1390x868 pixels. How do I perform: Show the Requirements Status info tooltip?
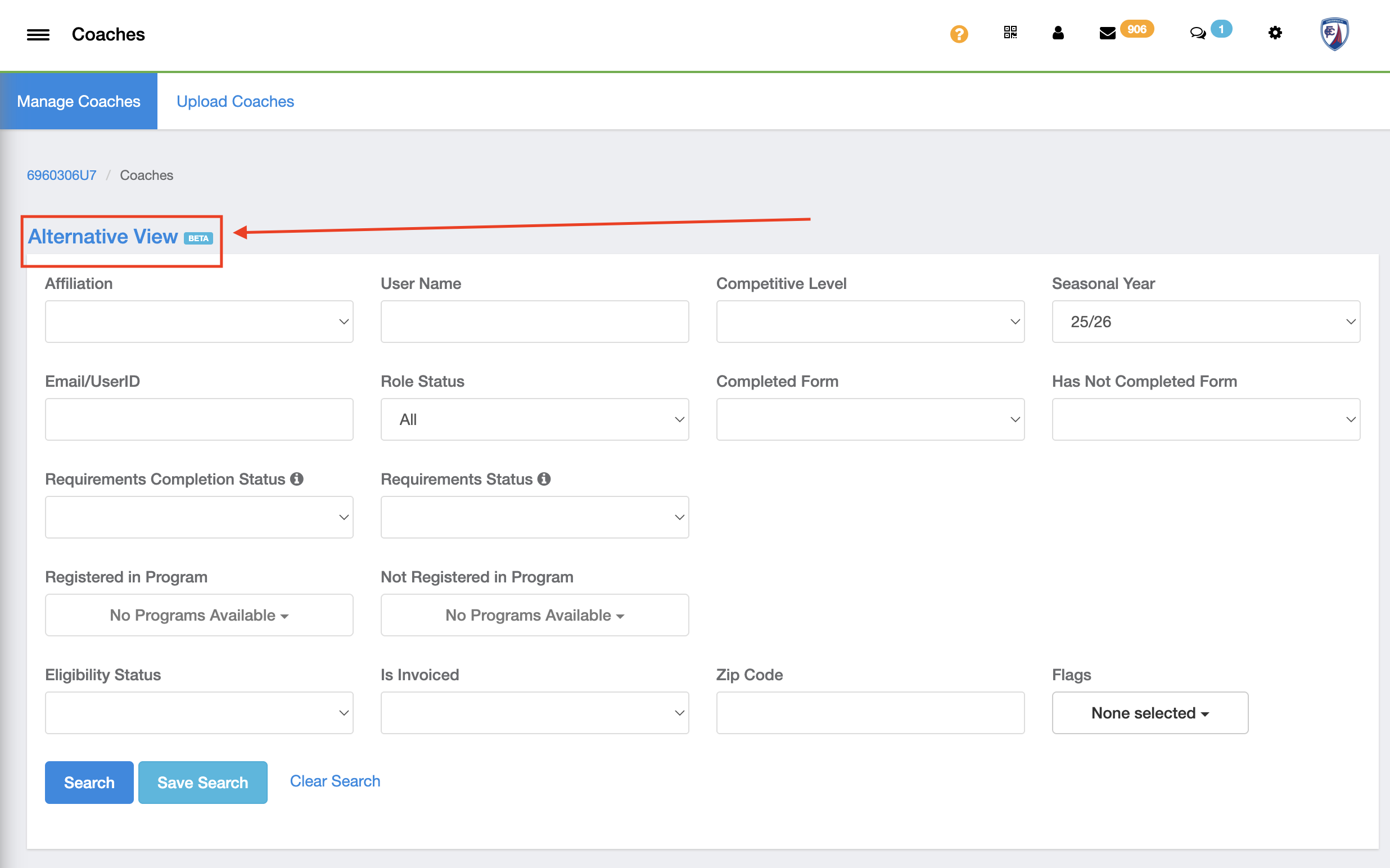544,479
